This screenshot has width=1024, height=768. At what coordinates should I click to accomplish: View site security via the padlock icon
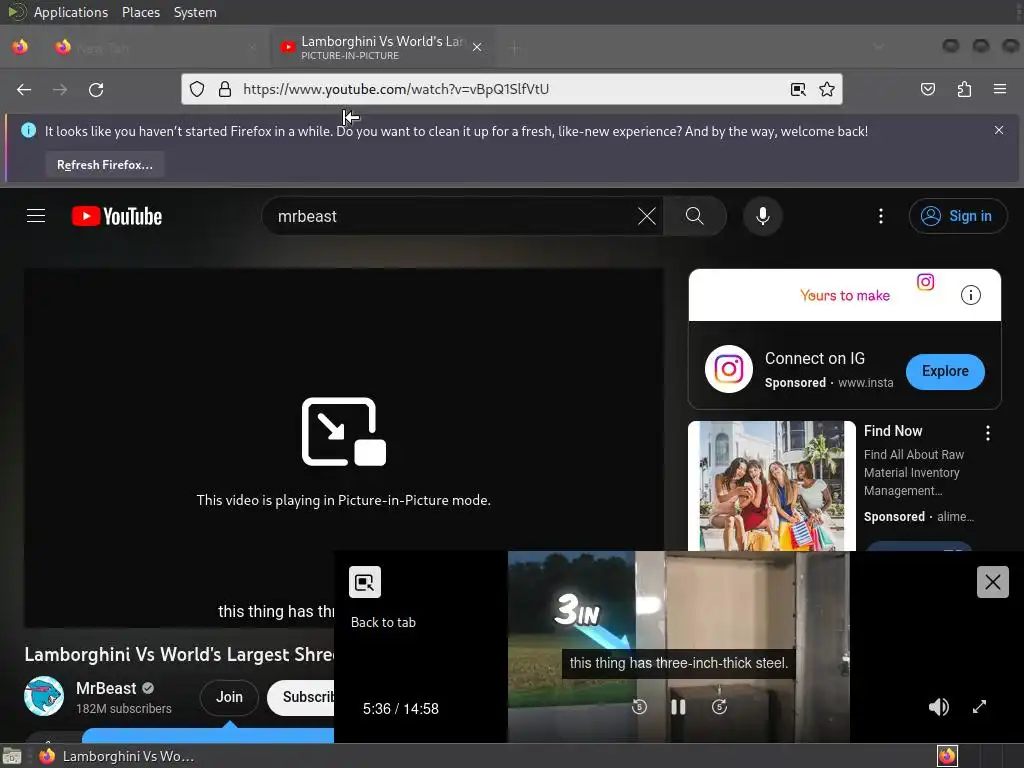pos(225,89)
